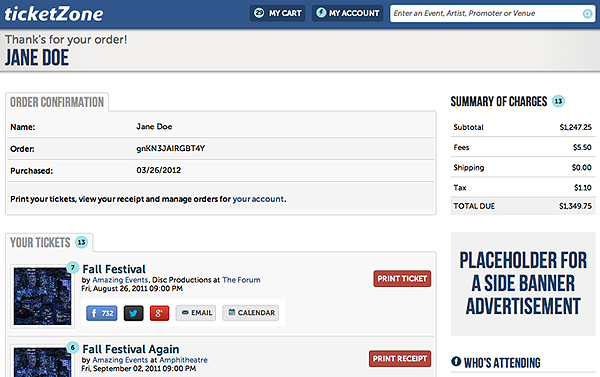This screenshot has height=377, width=600.
Task: Open My Cart
Action: (277, 13)
